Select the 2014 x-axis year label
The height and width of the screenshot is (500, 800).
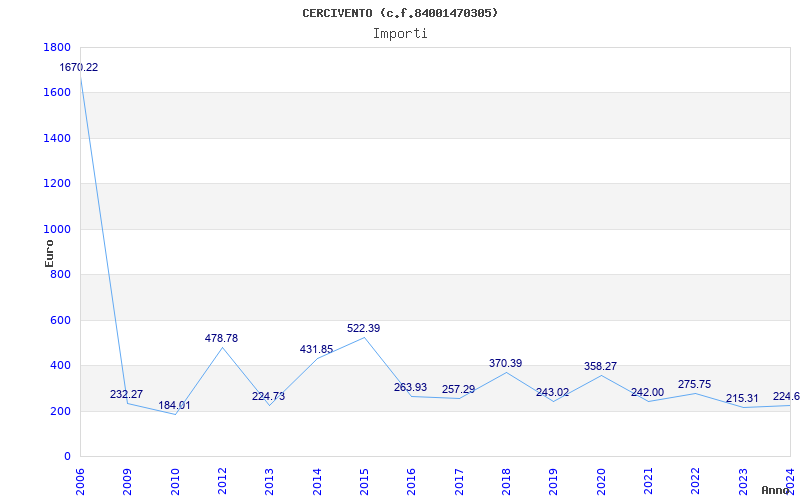tap(317, 481)
